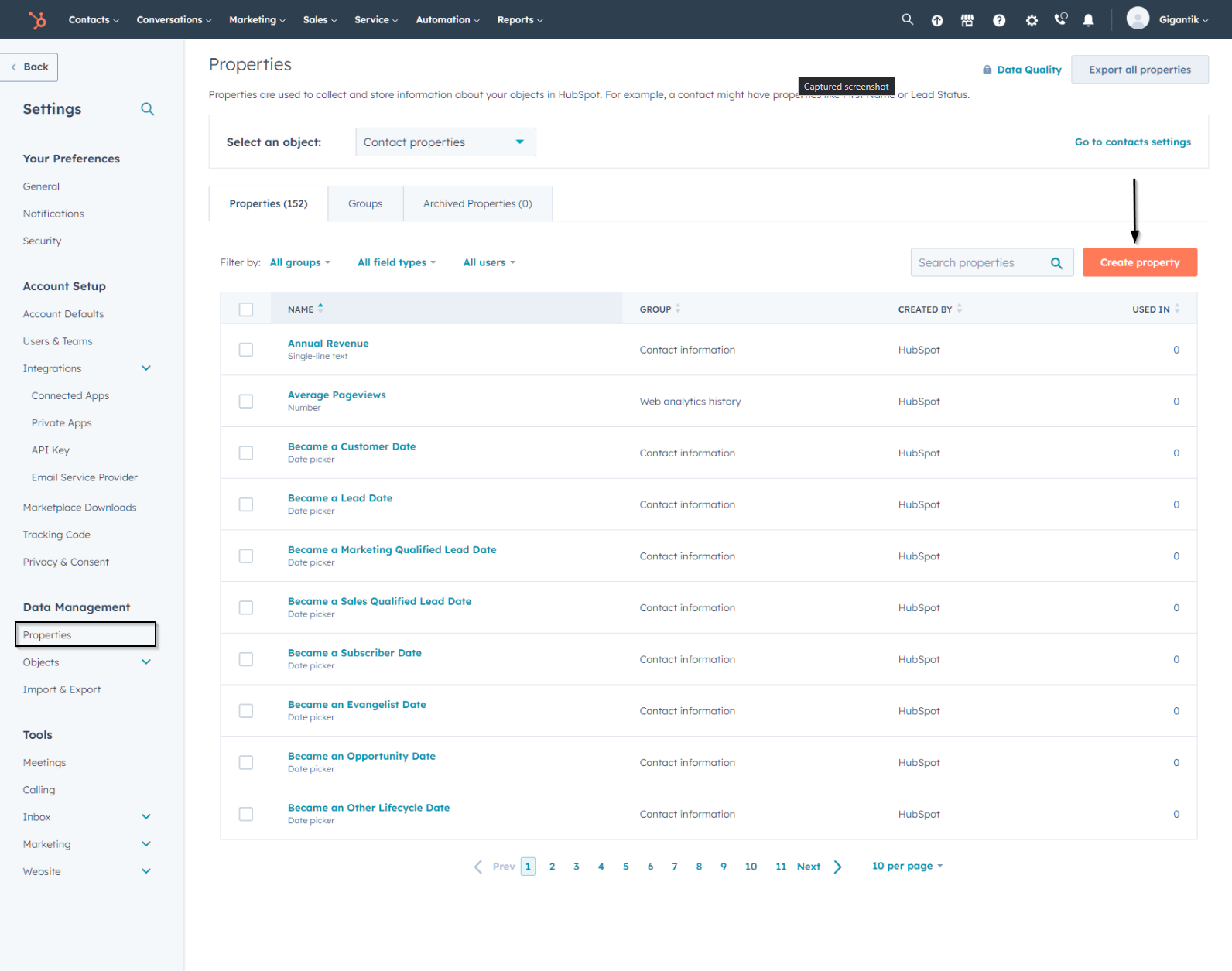
Task: Expand the Objects sidebar section
Action: [146, 662]
